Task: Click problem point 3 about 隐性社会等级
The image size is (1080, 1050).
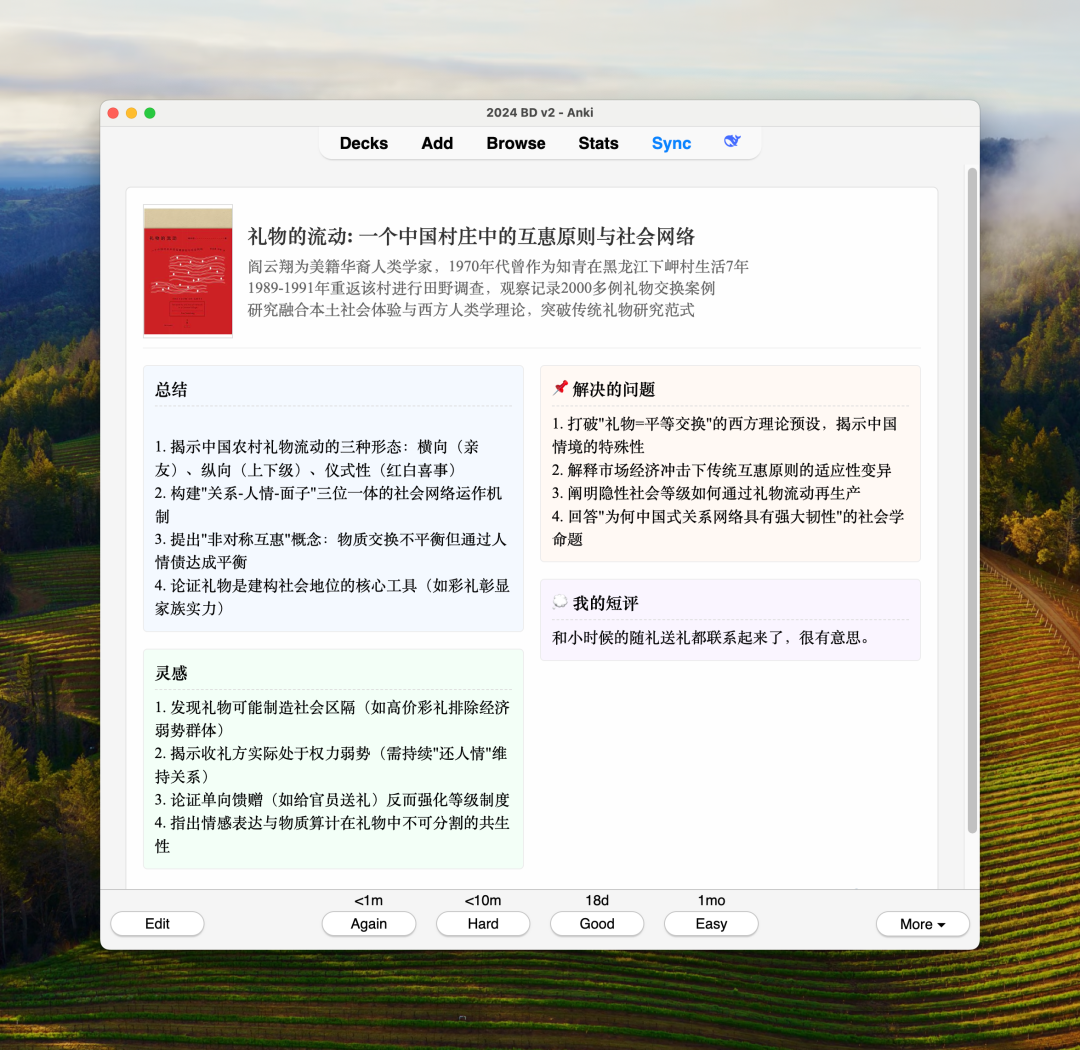Action: click(707, 493)
